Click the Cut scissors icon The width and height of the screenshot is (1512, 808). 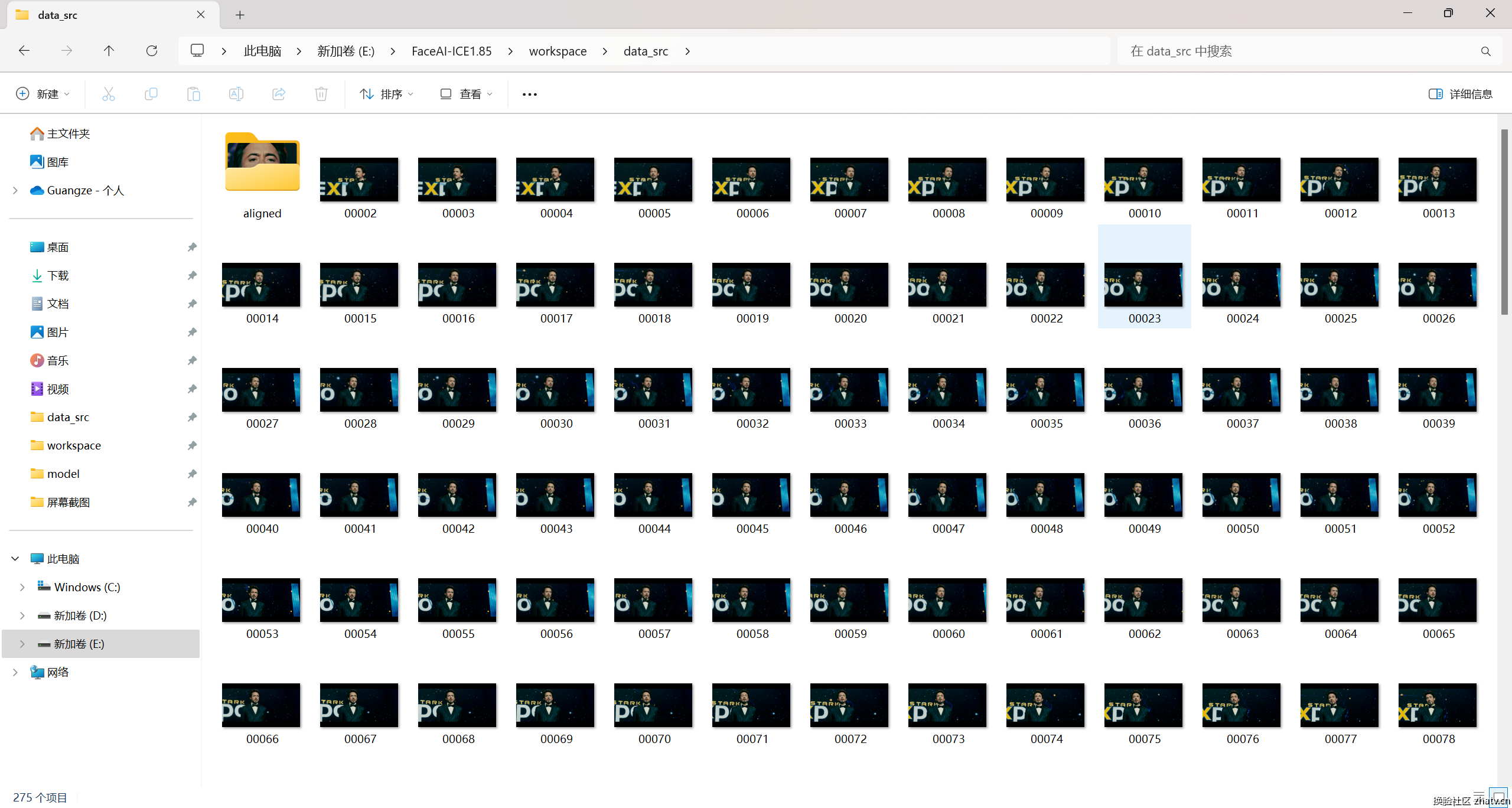click(109, 94)
